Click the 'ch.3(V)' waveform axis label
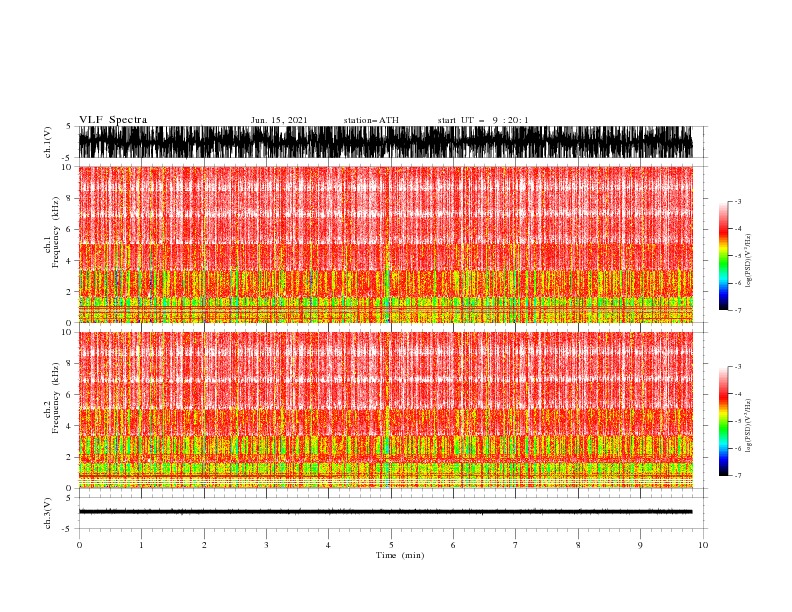792x612 pixels. [x=48, y=513]
